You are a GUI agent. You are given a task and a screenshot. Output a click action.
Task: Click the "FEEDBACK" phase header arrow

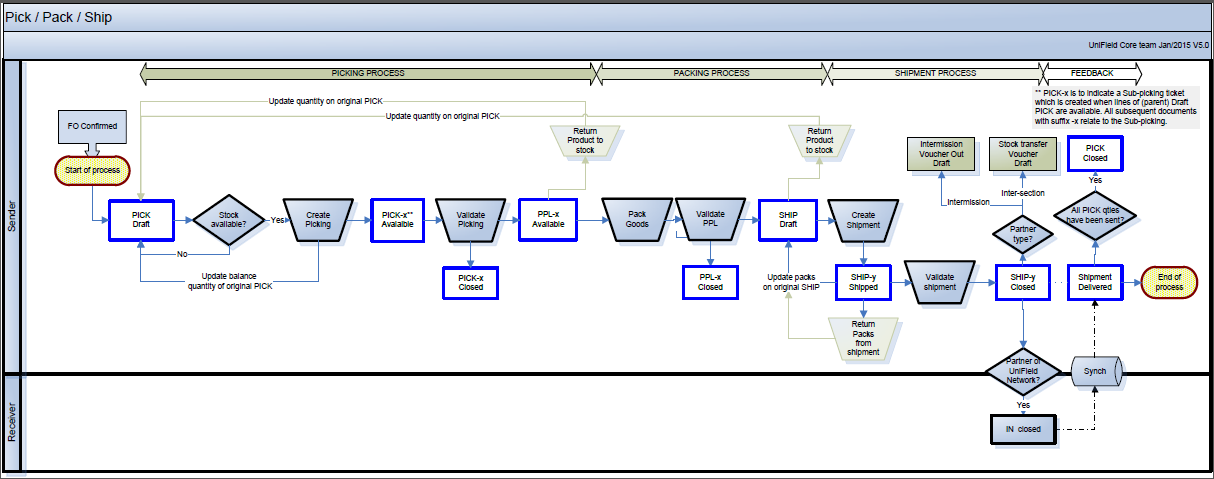[x=1091, y=73]
